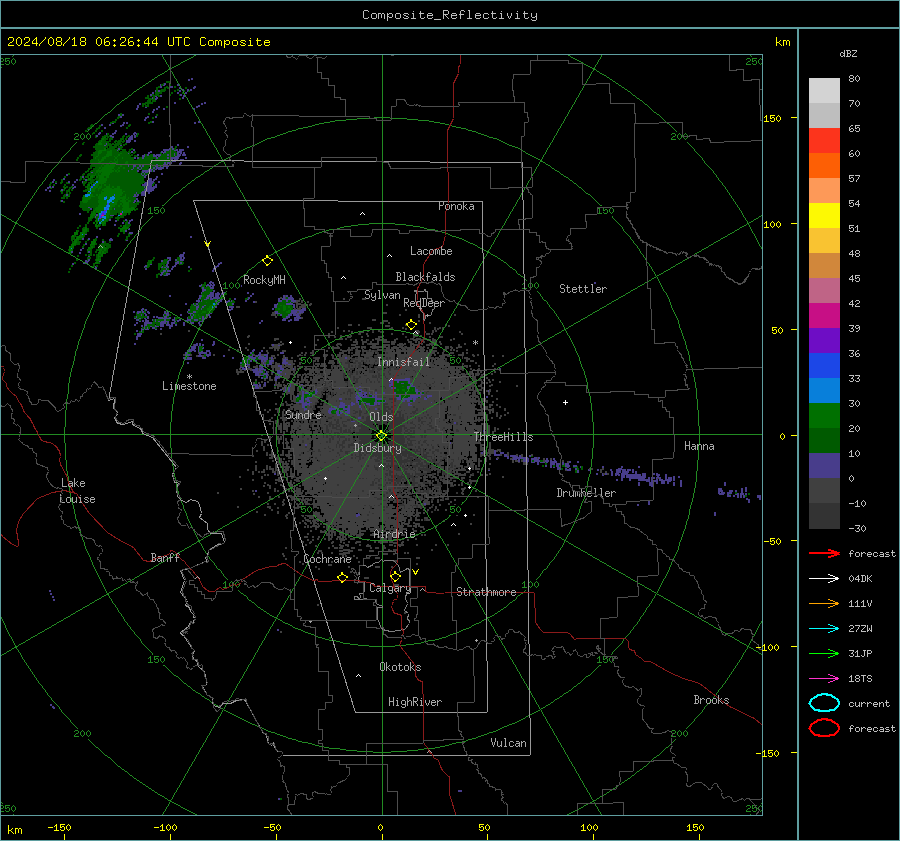Click the RockyMH label
Screen dimensions: 900x841
pyautogui.click(x=264, y=280)
